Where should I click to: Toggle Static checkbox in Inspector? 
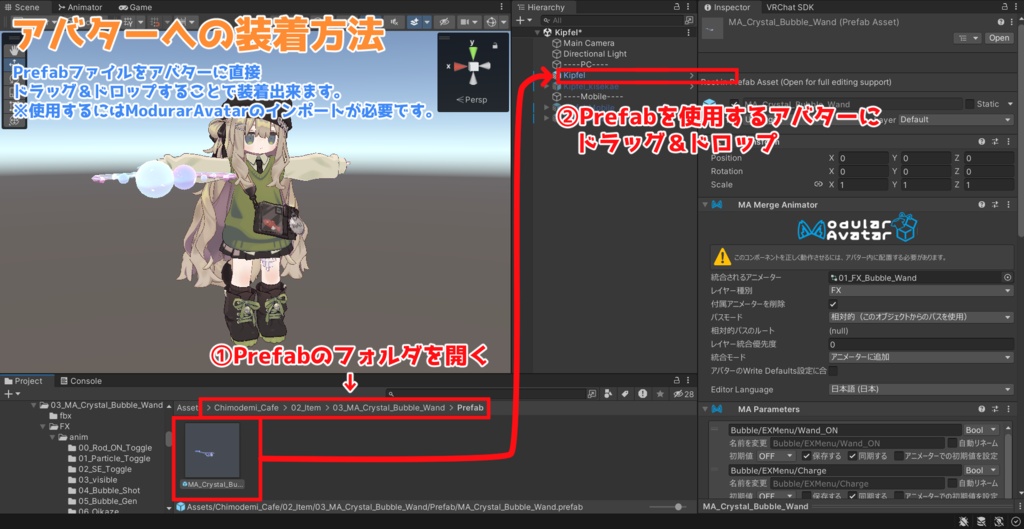coord(969,104)
